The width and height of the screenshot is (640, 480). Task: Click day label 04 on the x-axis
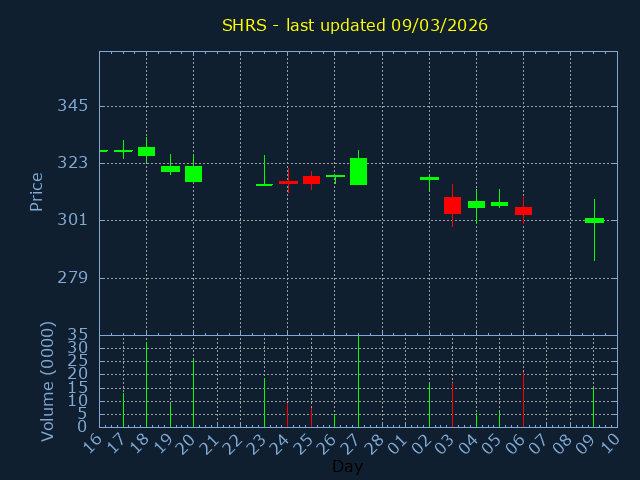click(469, 444)
